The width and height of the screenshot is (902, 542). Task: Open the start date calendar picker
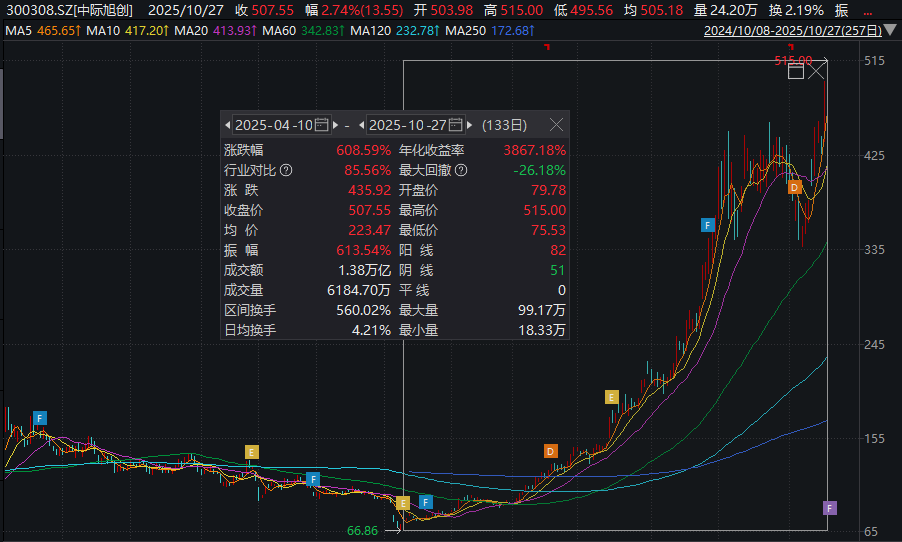(x=321, y=125)
